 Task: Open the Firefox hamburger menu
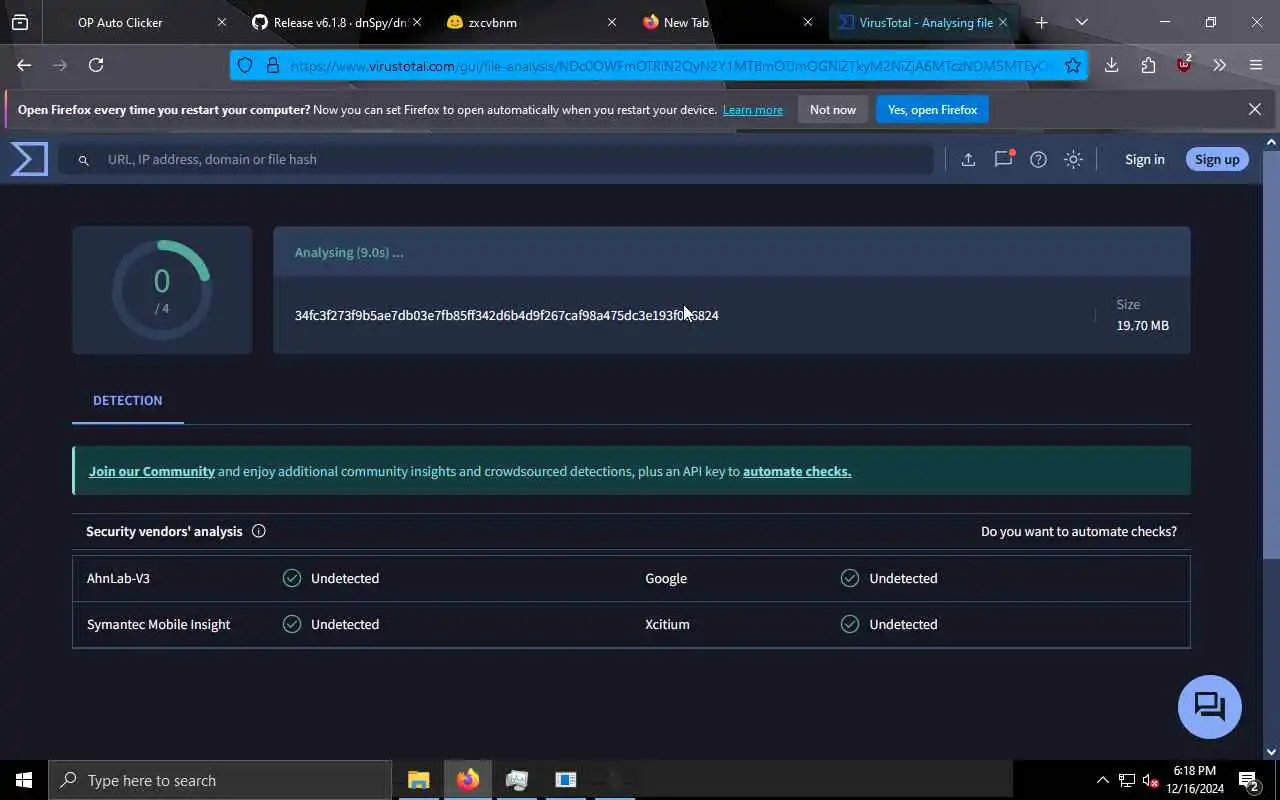(x=1256, y=65)
